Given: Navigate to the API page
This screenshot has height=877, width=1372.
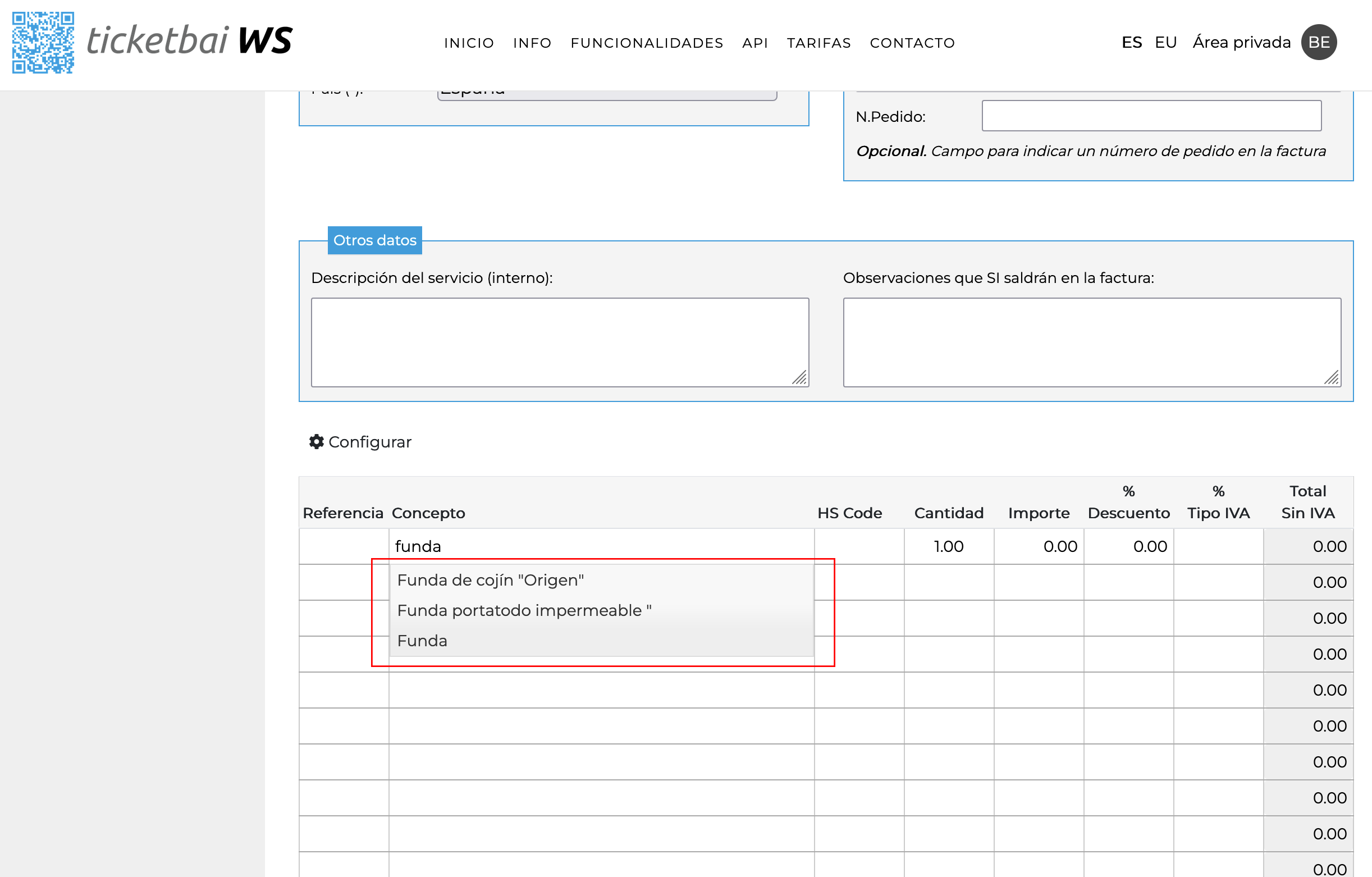Looking at the screenshot, I should [x=755, y=43].
